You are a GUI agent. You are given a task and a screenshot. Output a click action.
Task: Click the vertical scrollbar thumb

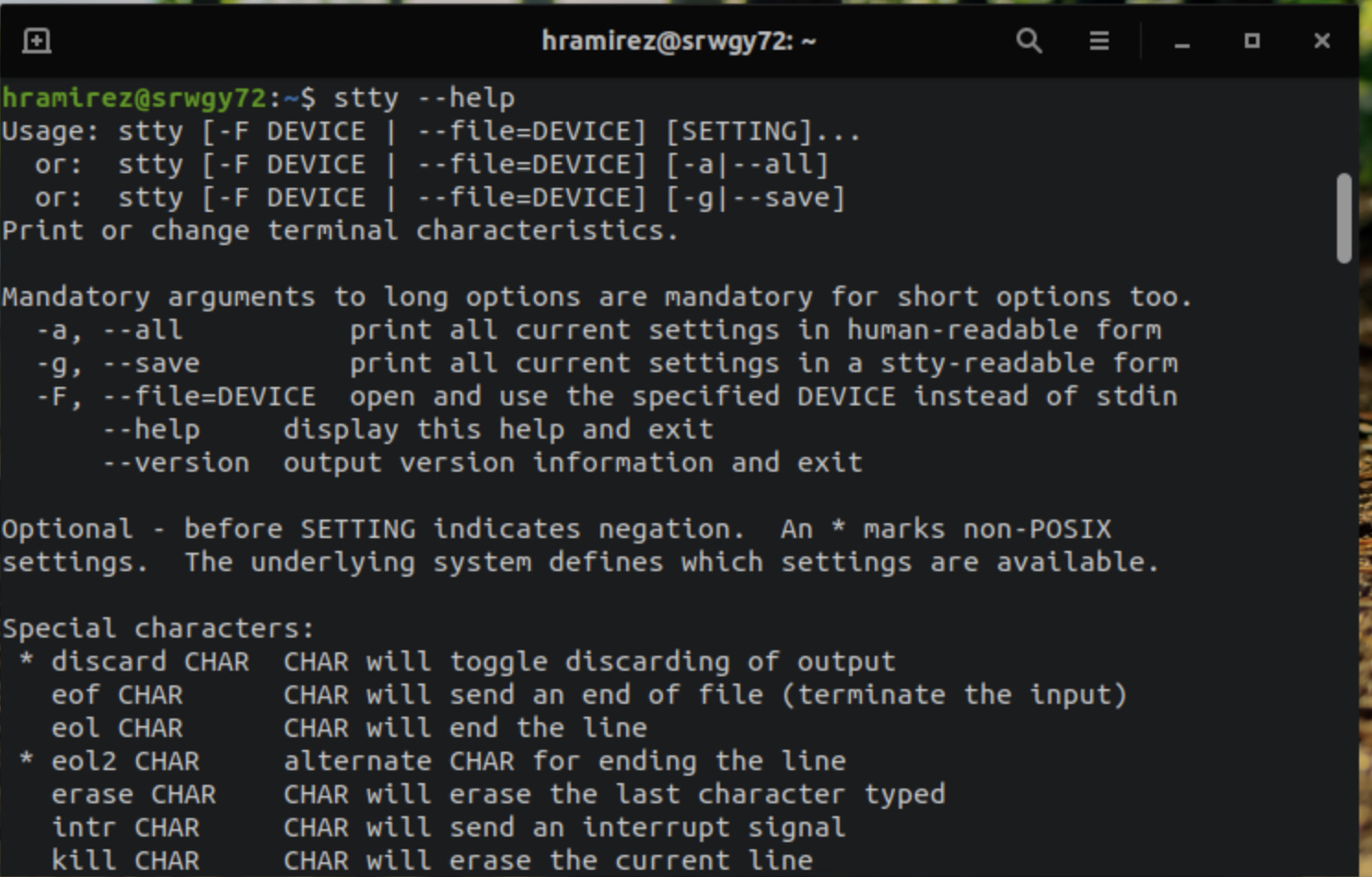(x=1343, y=217)
